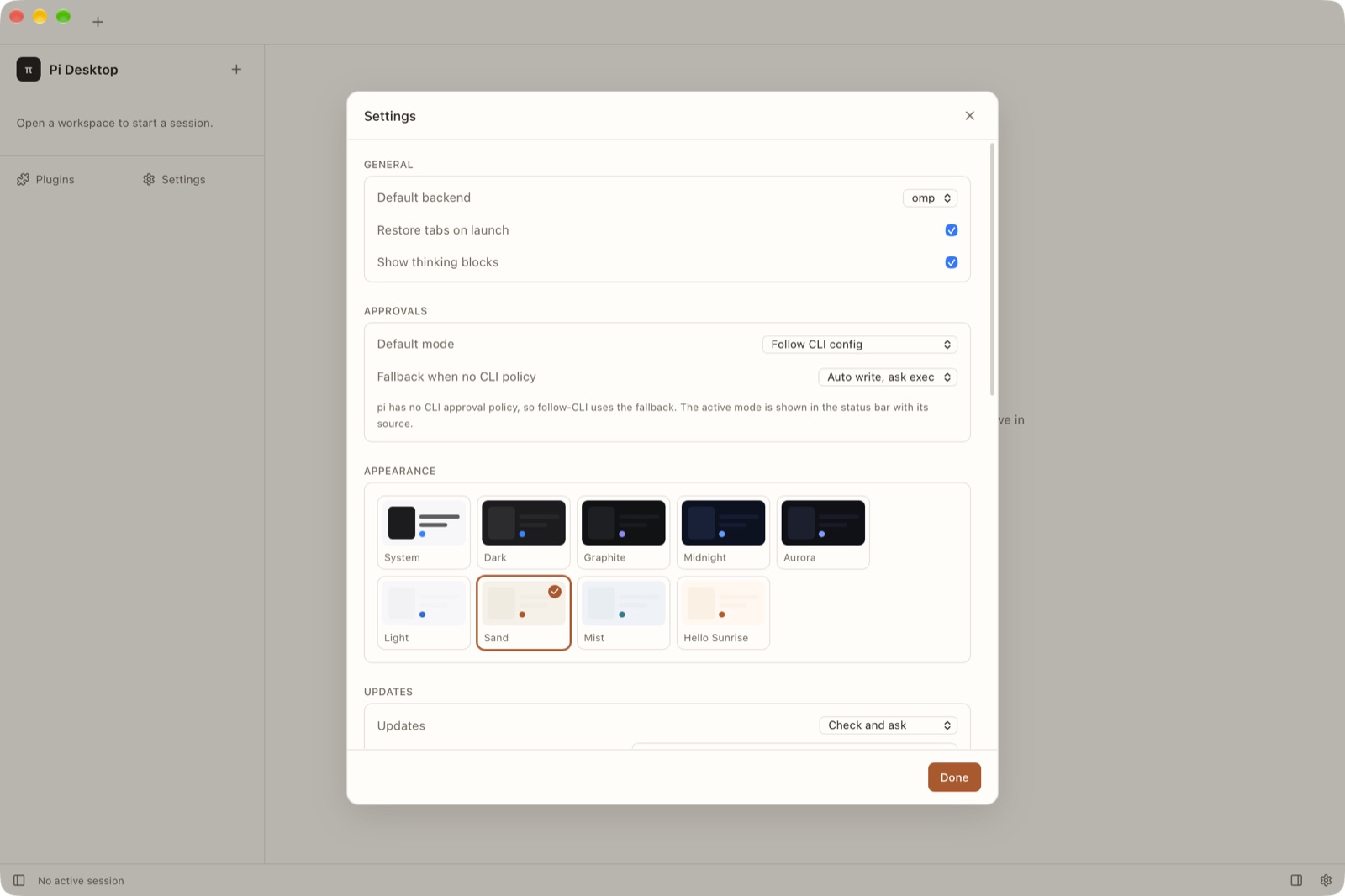1345x896 pixels.
Task: Click the Settings dialog scrollbar
Action: (x=993, y=269)
